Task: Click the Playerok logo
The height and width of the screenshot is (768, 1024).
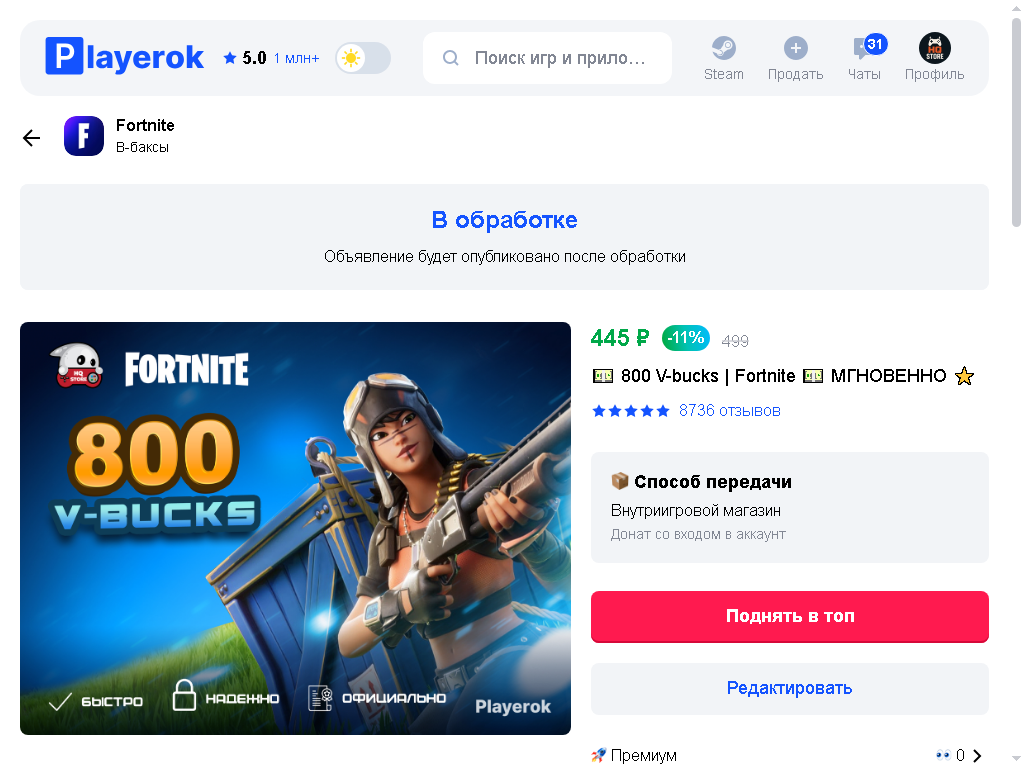Action: coord(124,57)
